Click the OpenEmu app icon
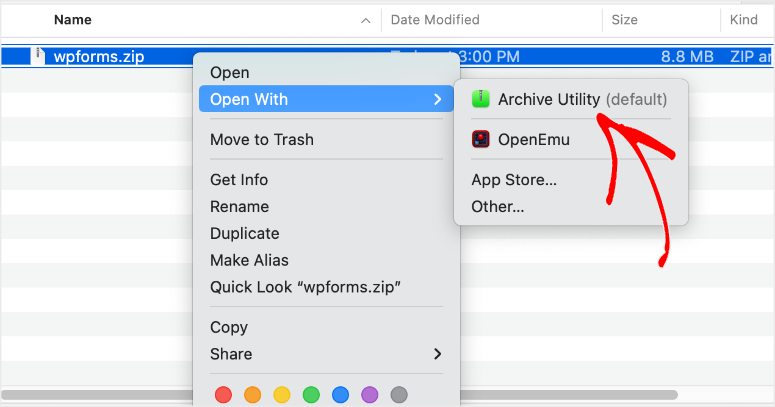This screenshot has width=775, height=407. (x=480, y=139)
